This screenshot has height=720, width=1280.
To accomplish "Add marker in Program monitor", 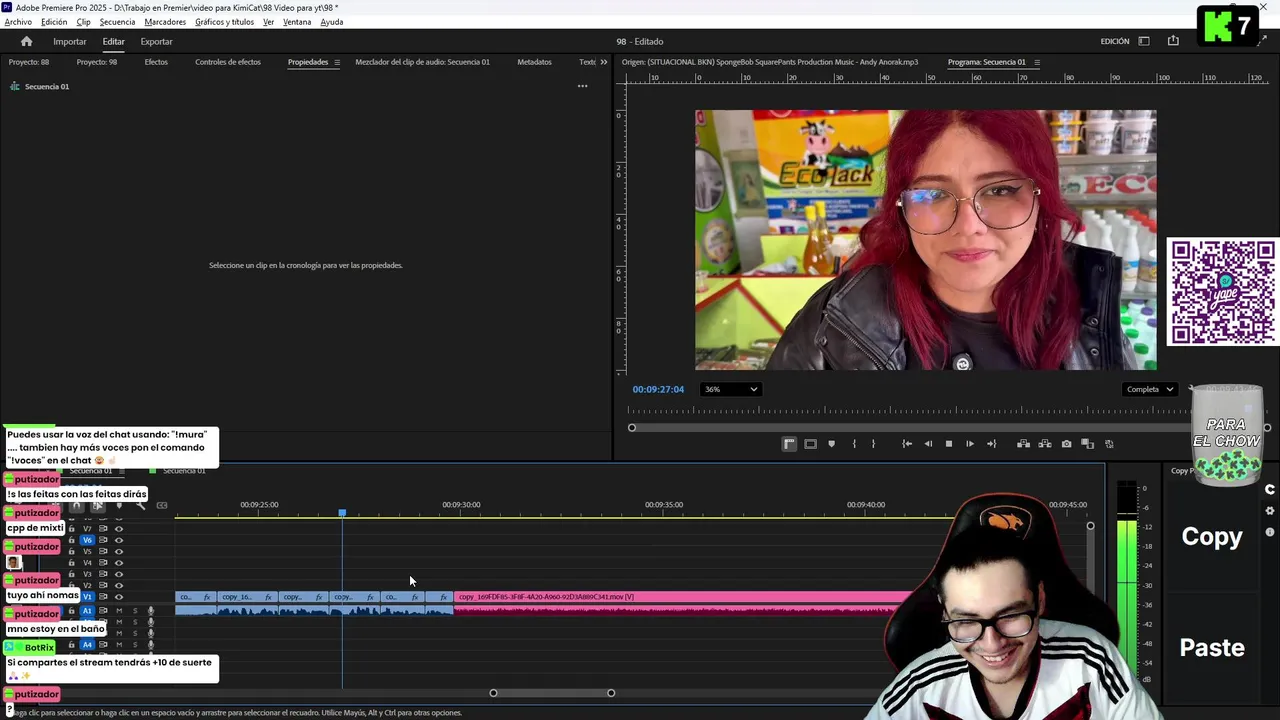I will [x=831, y=444].
